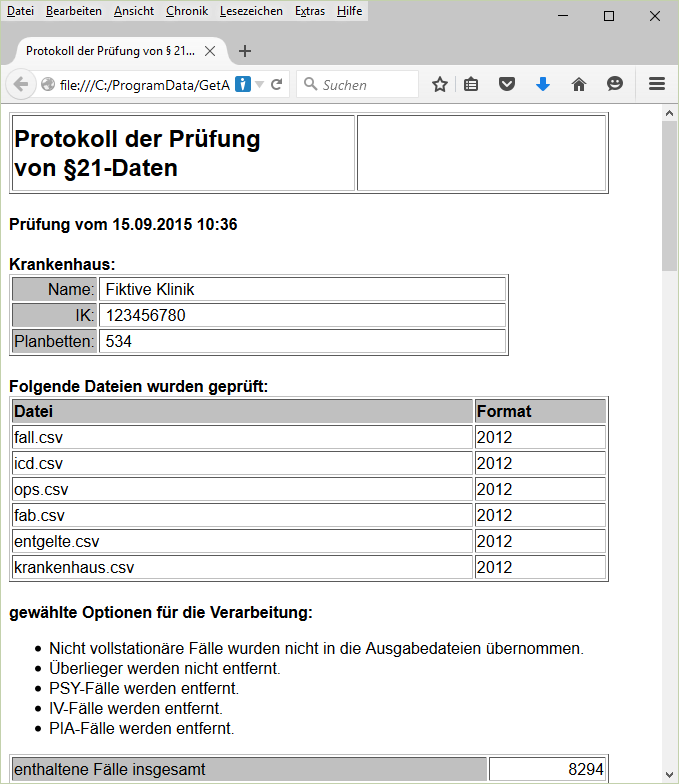Click the globe site identity icon

[48, 84]
